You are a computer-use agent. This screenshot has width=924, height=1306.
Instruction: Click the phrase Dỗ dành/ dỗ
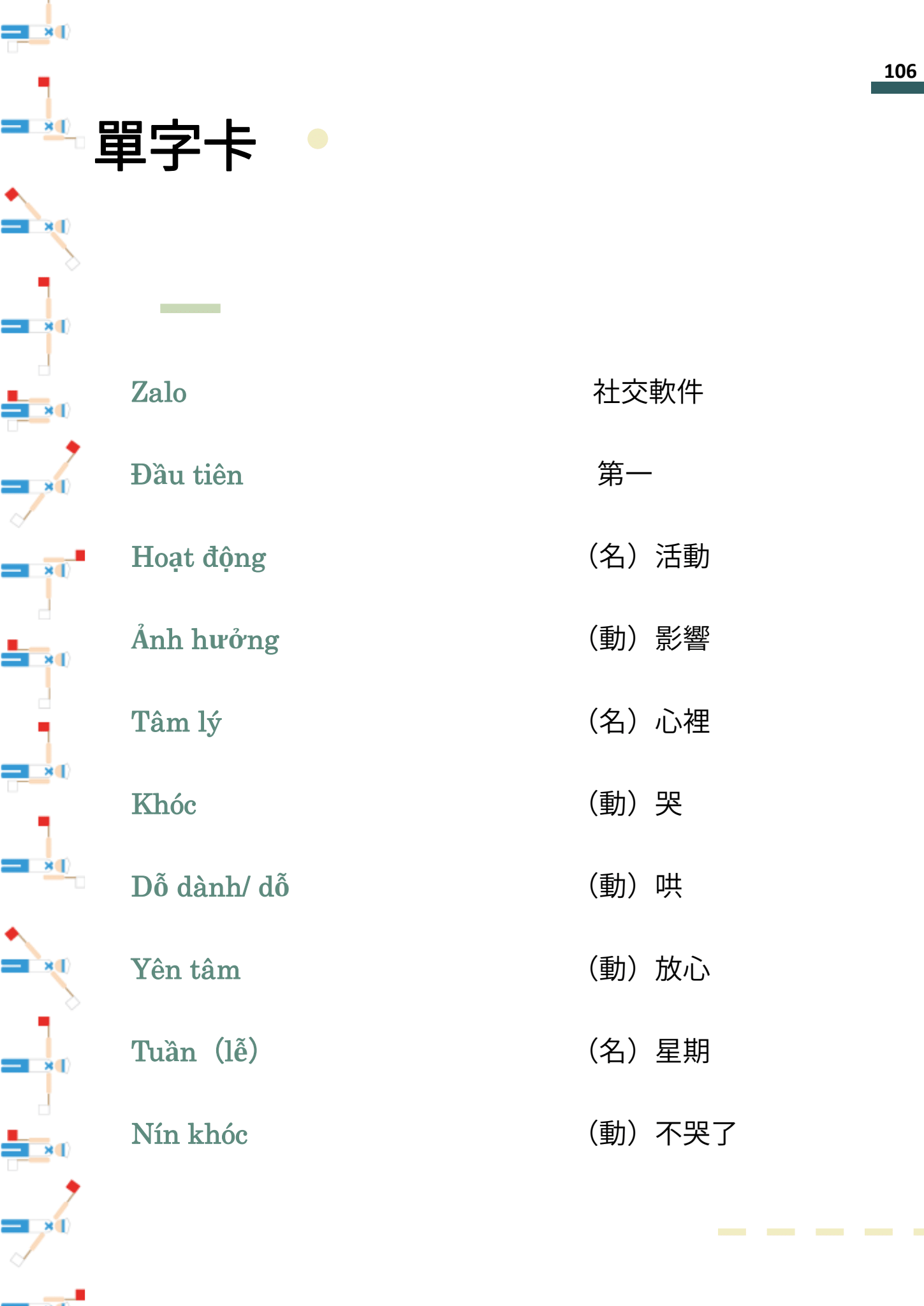[x=210, y=886]
